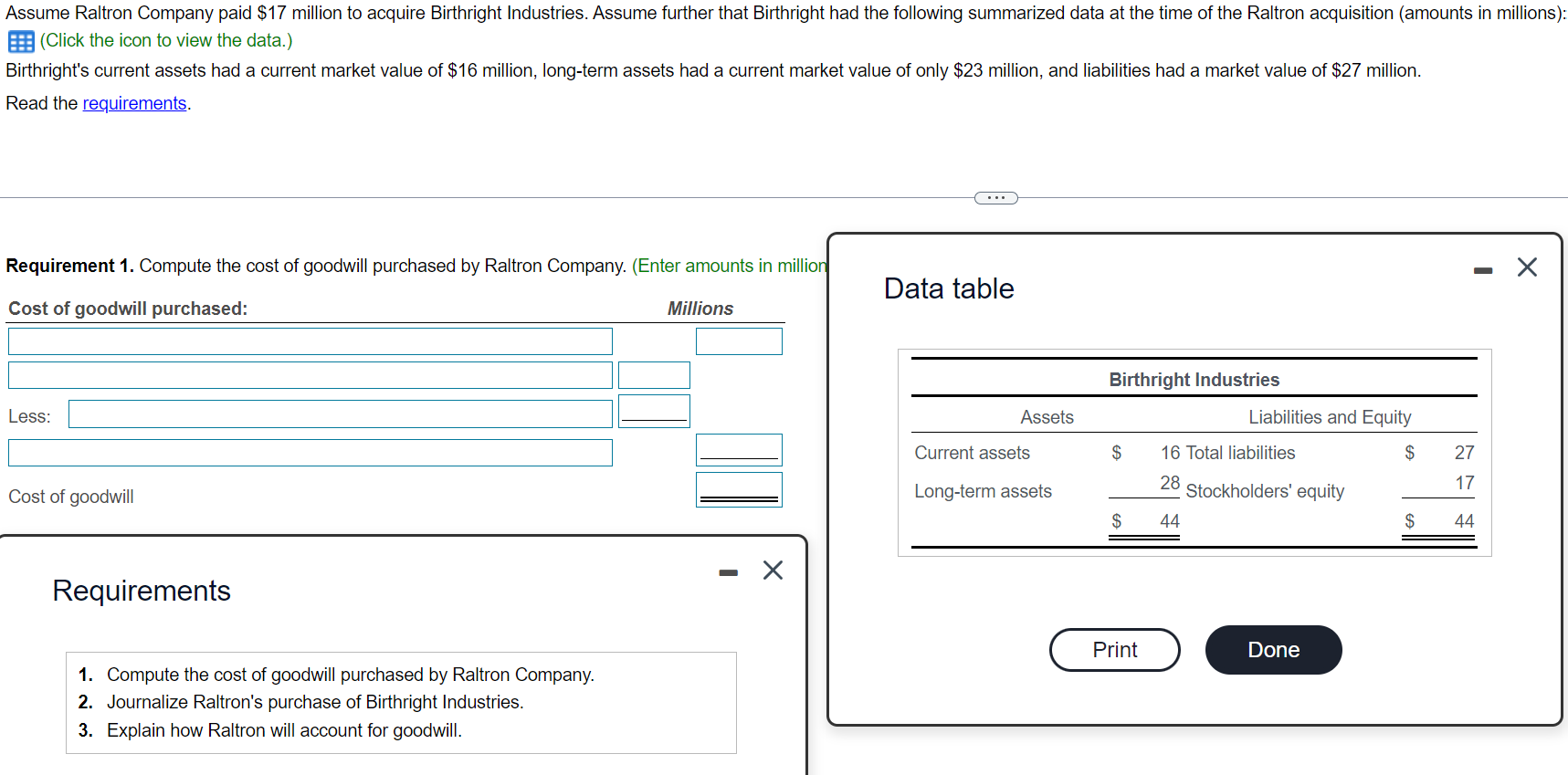
Task: Click the 'Cost of goodwill' label
Action: tap(71, 497)
